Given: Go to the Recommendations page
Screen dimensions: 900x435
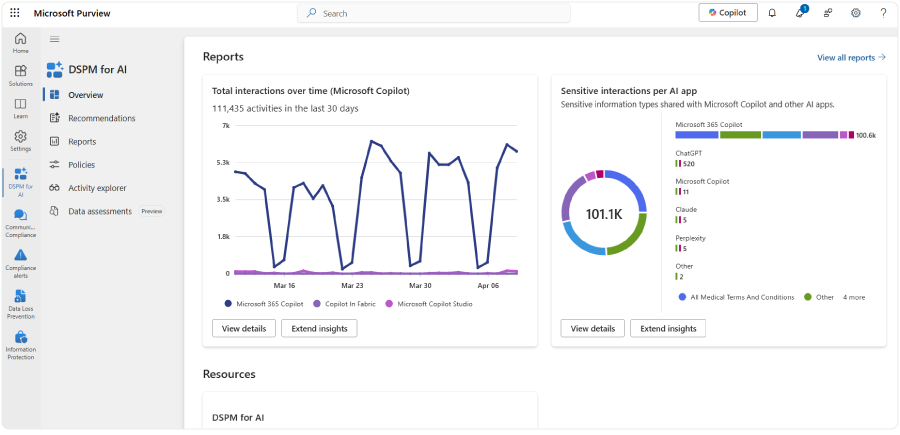Looking at the screenshot, I should (x=103, y=118).
